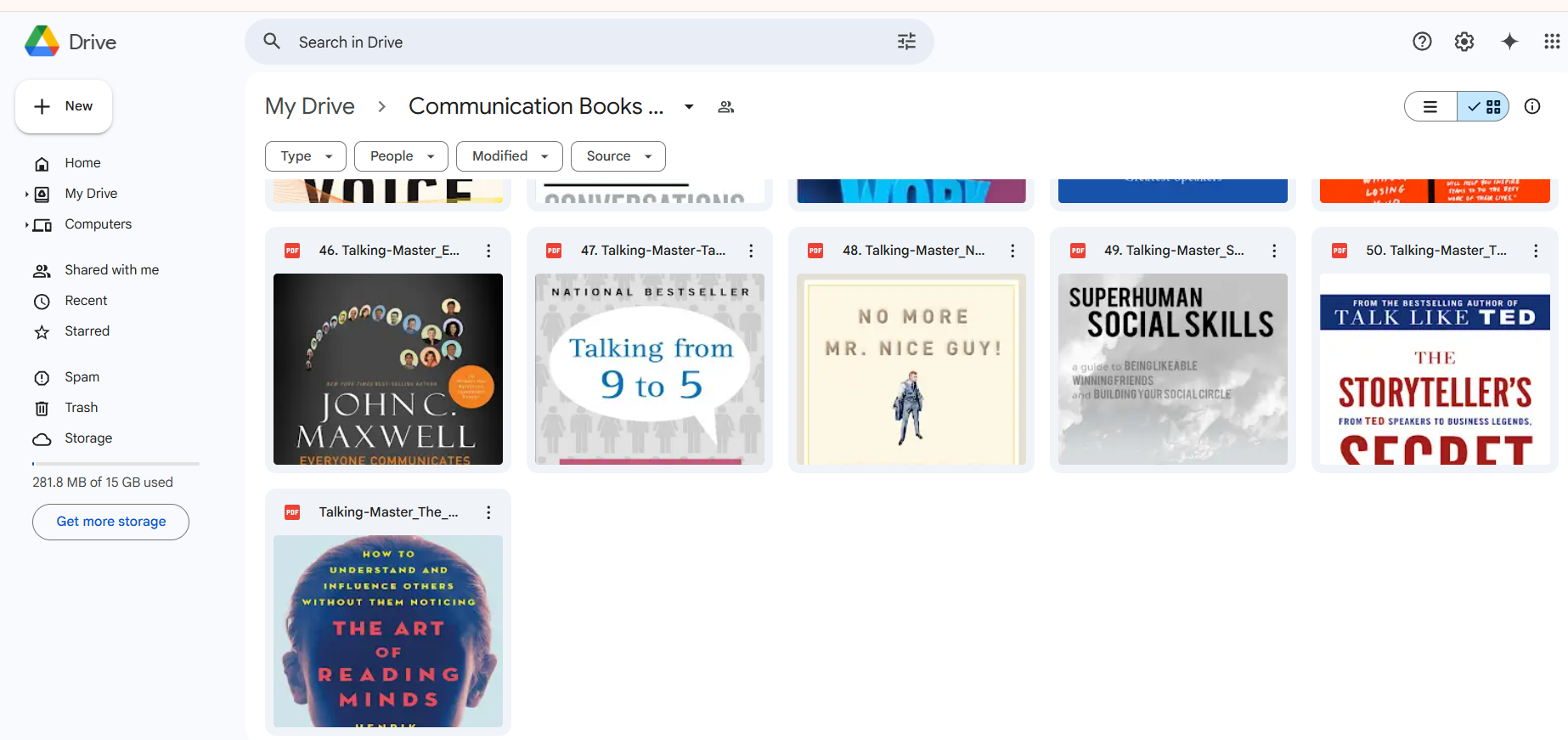Open more actions for file 47. Talking-Master-Ta
Image resolution: width=1568 pixels, height=740 pixels.
pos(751,251)
